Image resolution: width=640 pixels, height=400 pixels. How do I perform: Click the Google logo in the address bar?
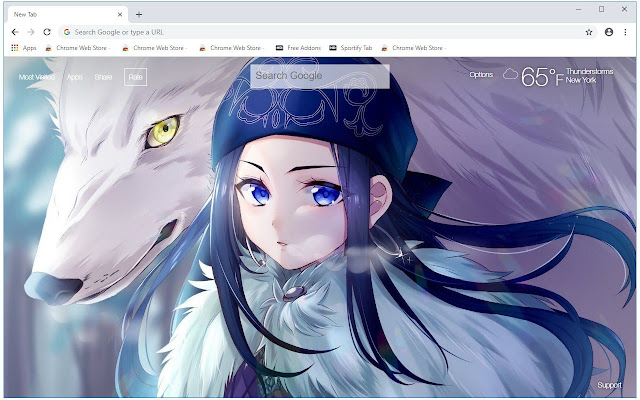[67, 32]
